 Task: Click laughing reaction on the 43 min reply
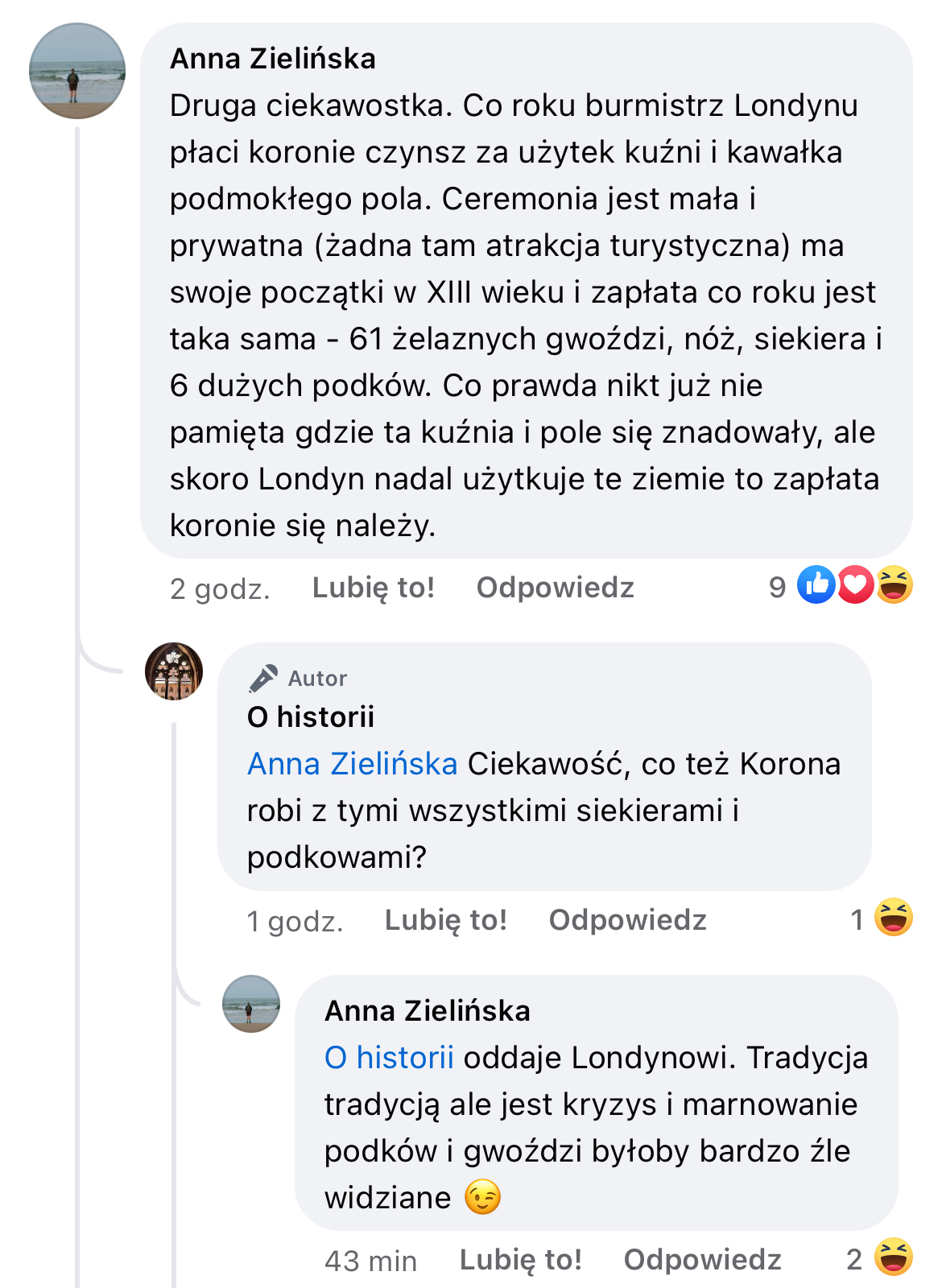(894, 1257)
